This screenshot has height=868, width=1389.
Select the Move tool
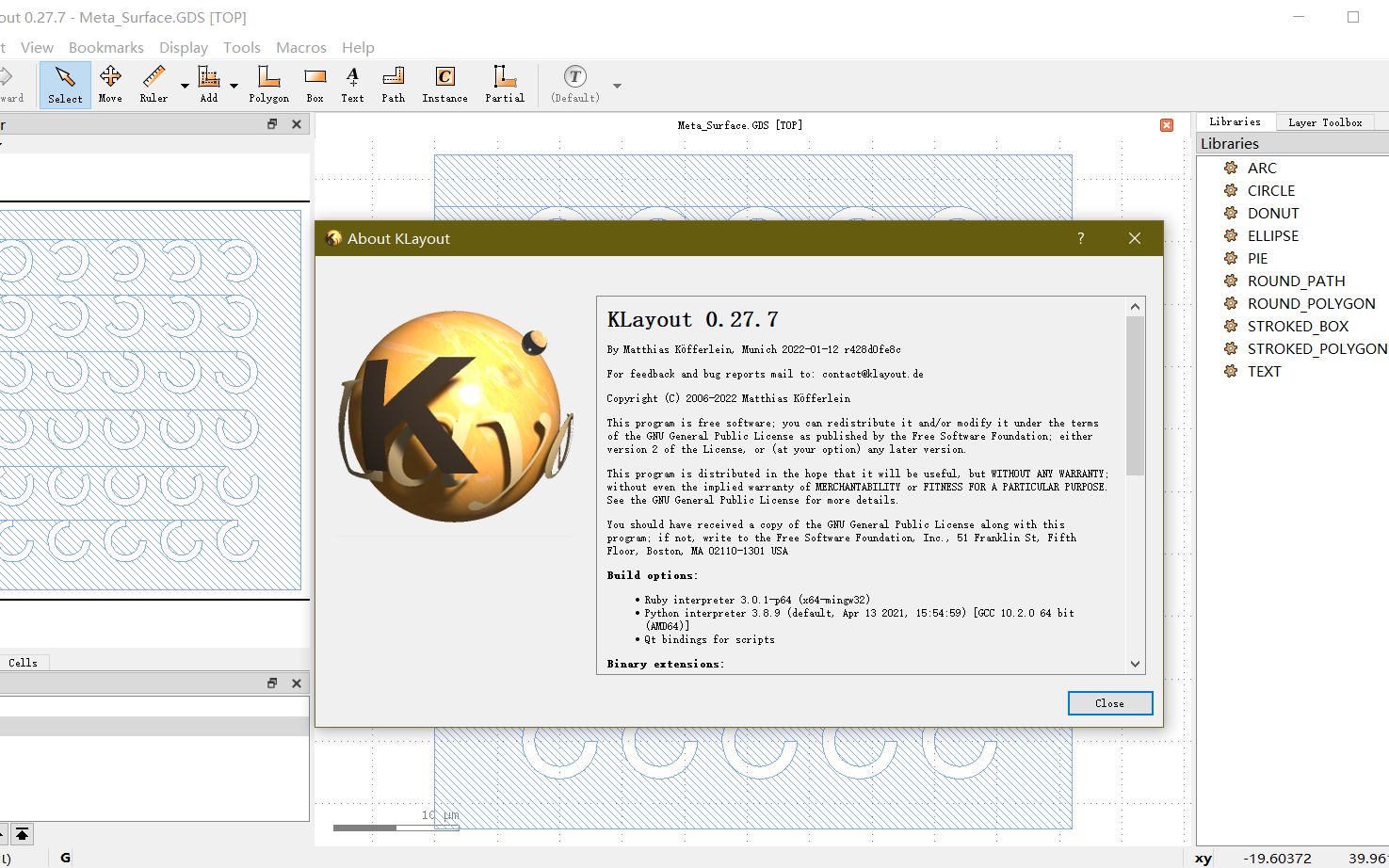tap(110, 85)
